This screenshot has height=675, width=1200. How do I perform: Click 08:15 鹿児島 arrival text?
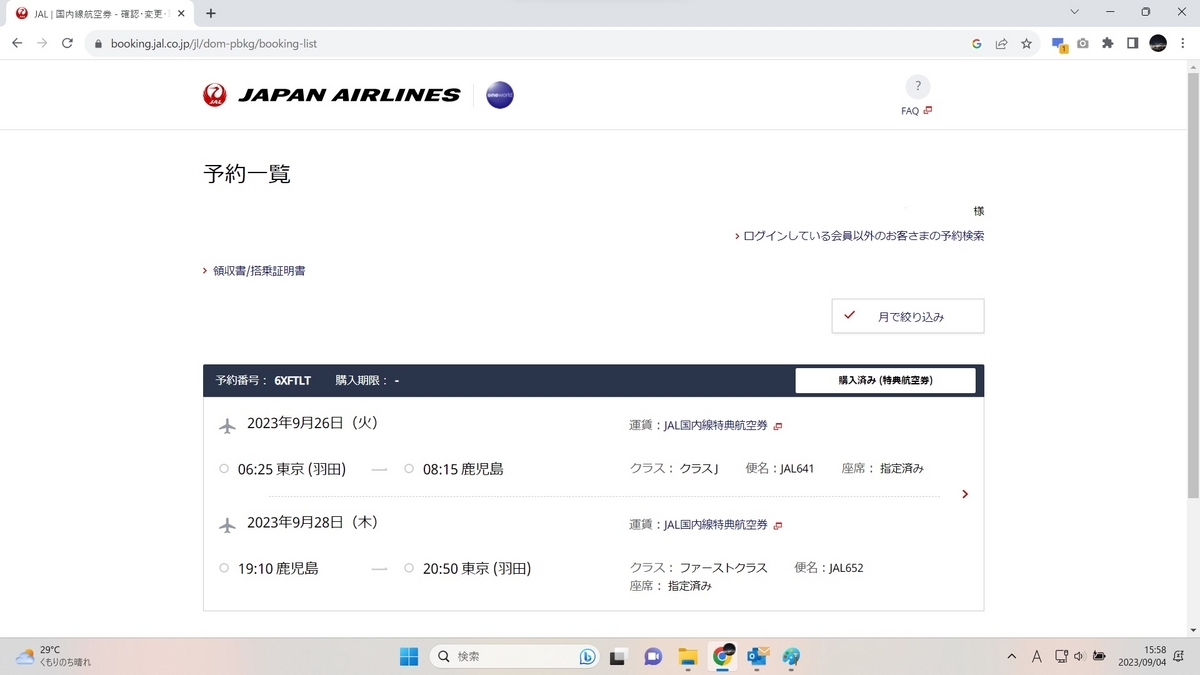[463, 469]
